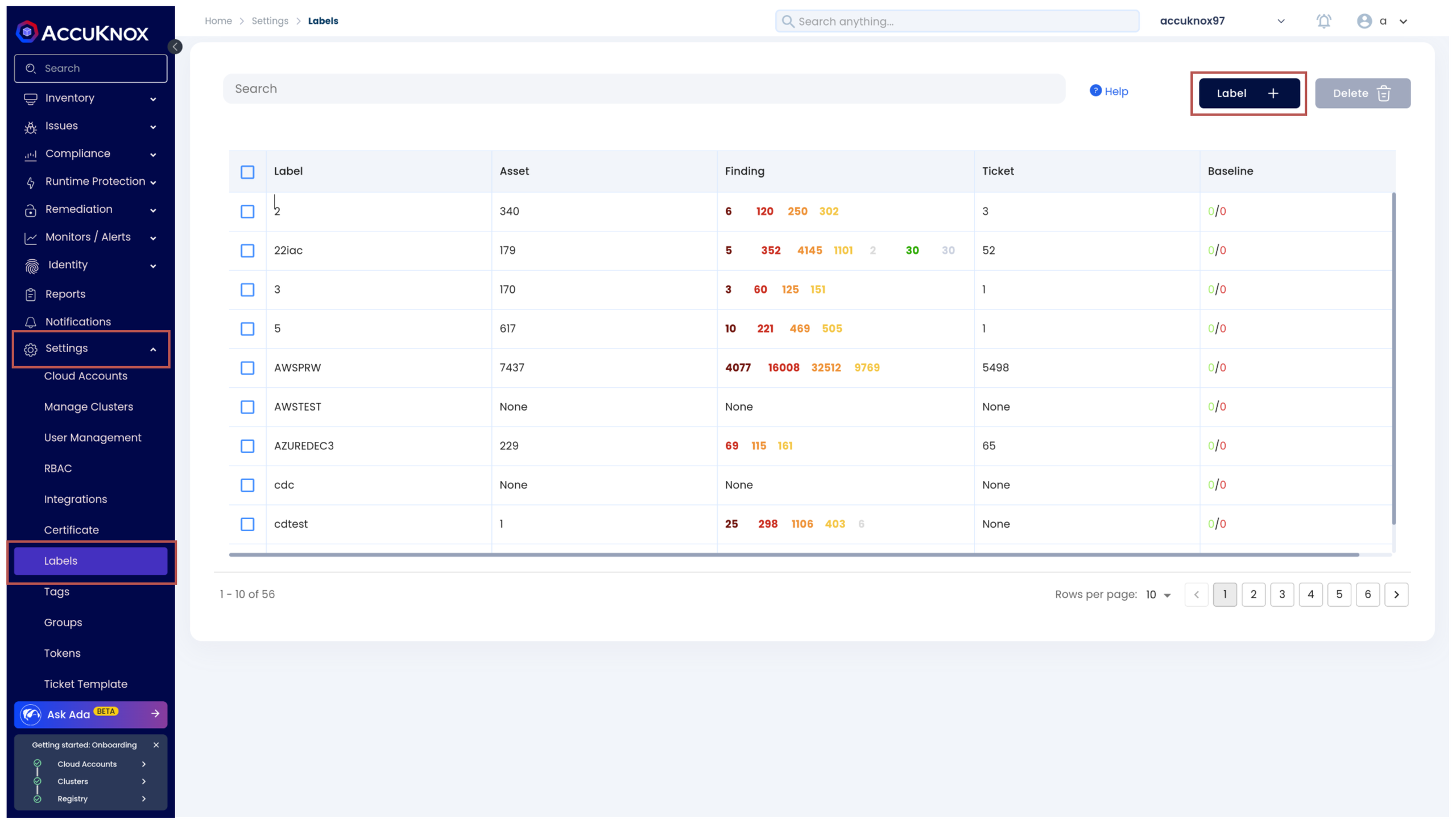Click the horizontal table scrollbar
The width and height of the screenshot is (1456, 824).
tap(794, 554)
